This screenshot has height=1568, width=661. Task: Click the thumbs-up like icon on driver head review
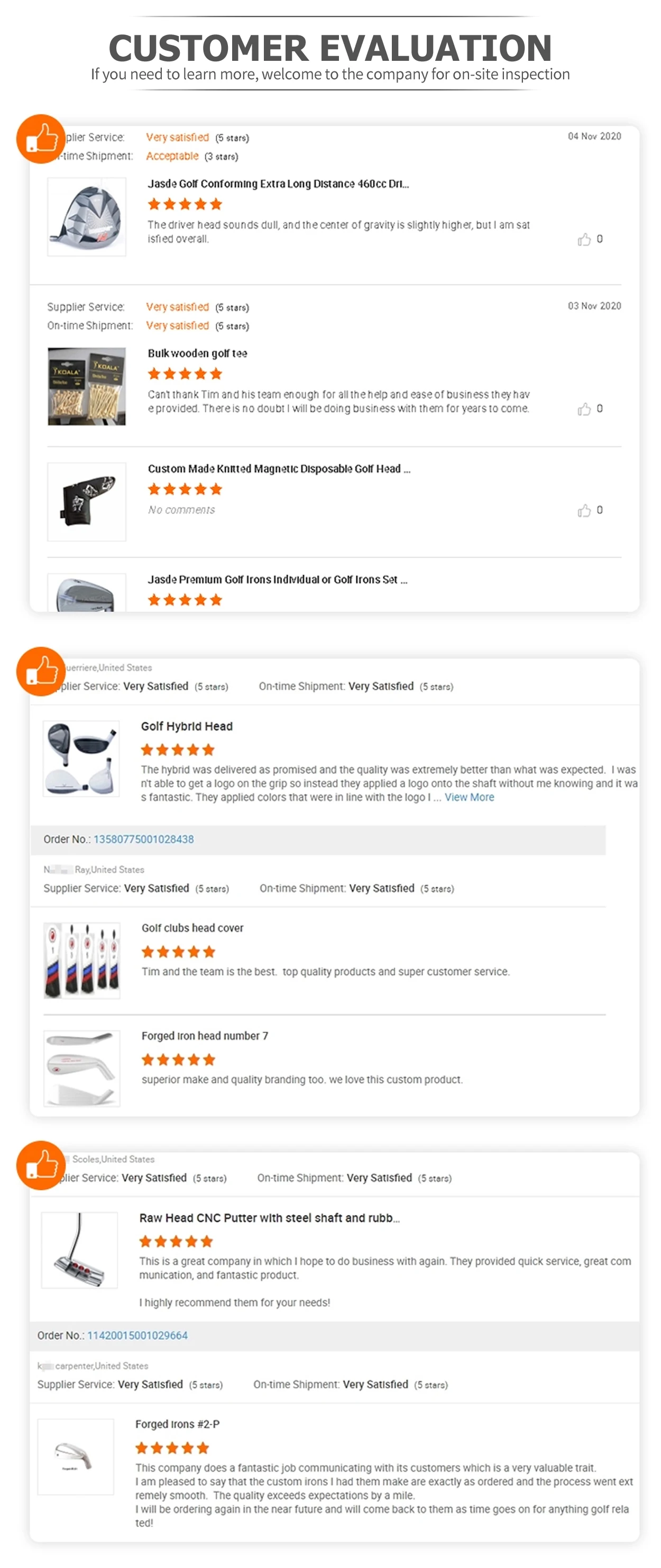(x=584, y=239)
